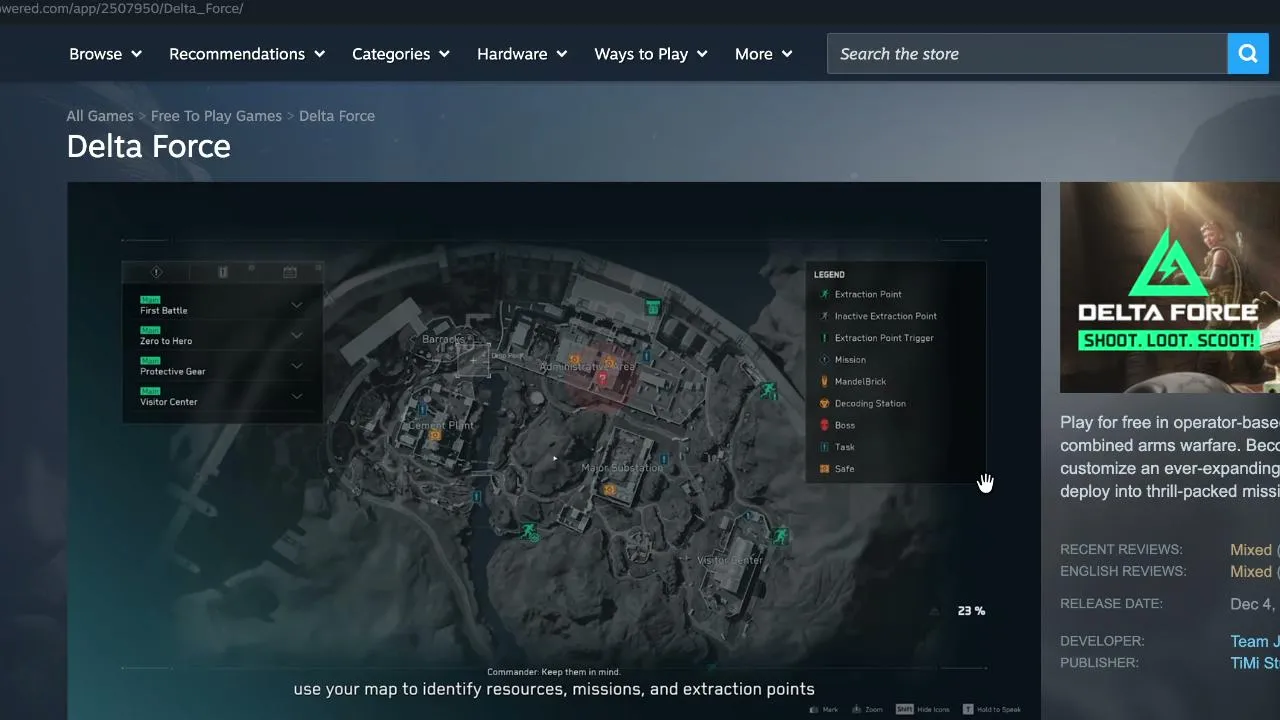
Task: Click the orange marker below Major Substation label
Action: click(609, 489)
